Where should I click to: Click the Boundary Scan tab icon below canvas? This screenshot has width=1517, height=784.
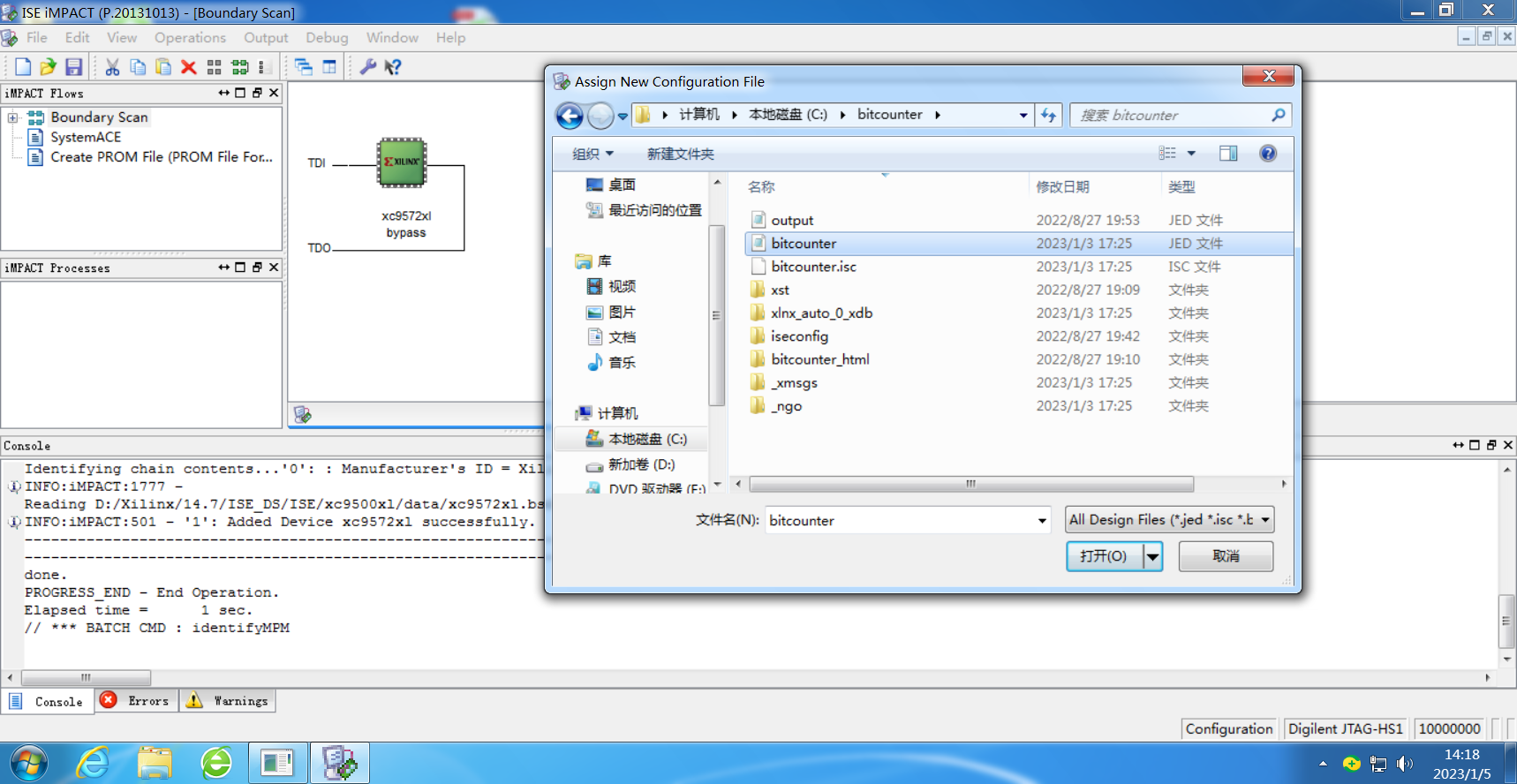point(303,414)
